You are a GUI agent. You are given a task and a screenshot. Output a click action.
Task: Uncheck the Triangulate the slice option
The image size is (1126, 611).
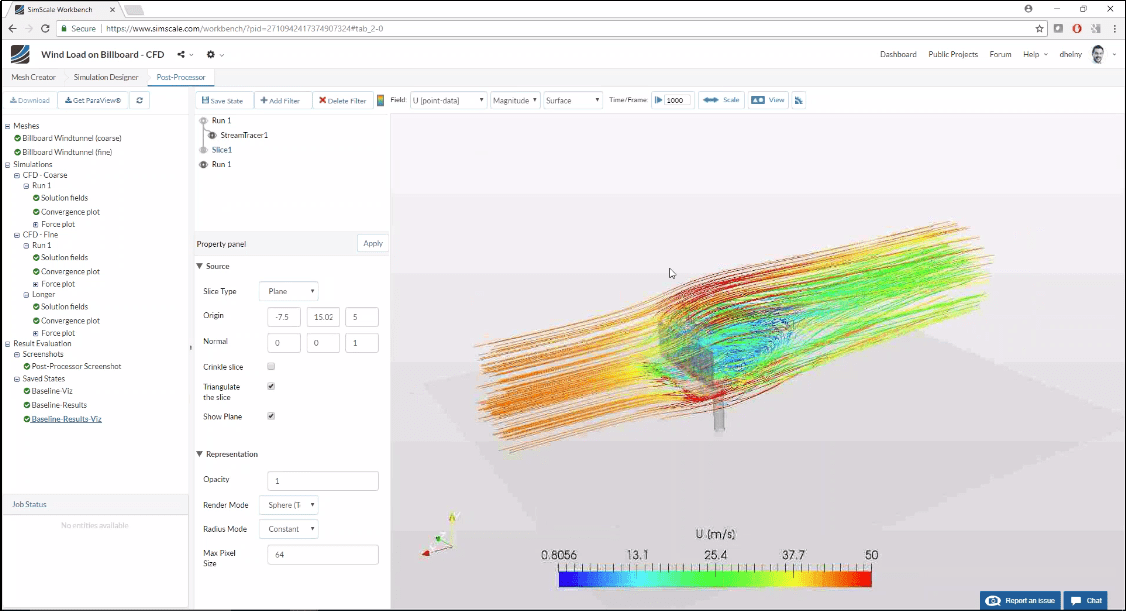[x=270, y=386]
